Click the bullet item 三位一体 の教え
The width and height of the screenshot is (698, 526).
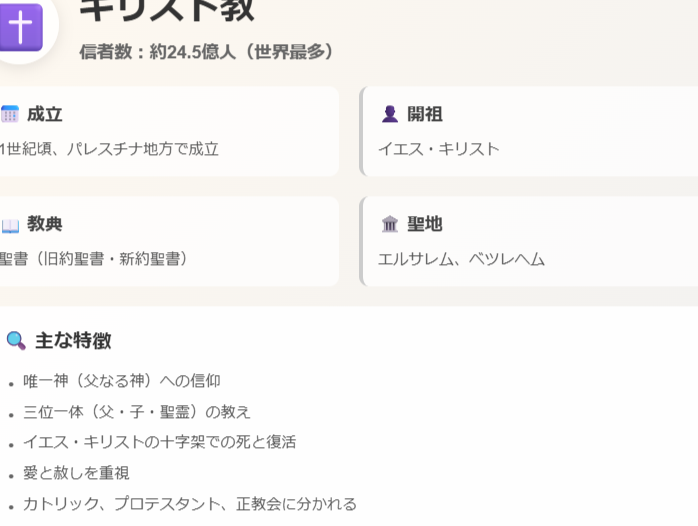pyautogui.click(x=137, y=412)
